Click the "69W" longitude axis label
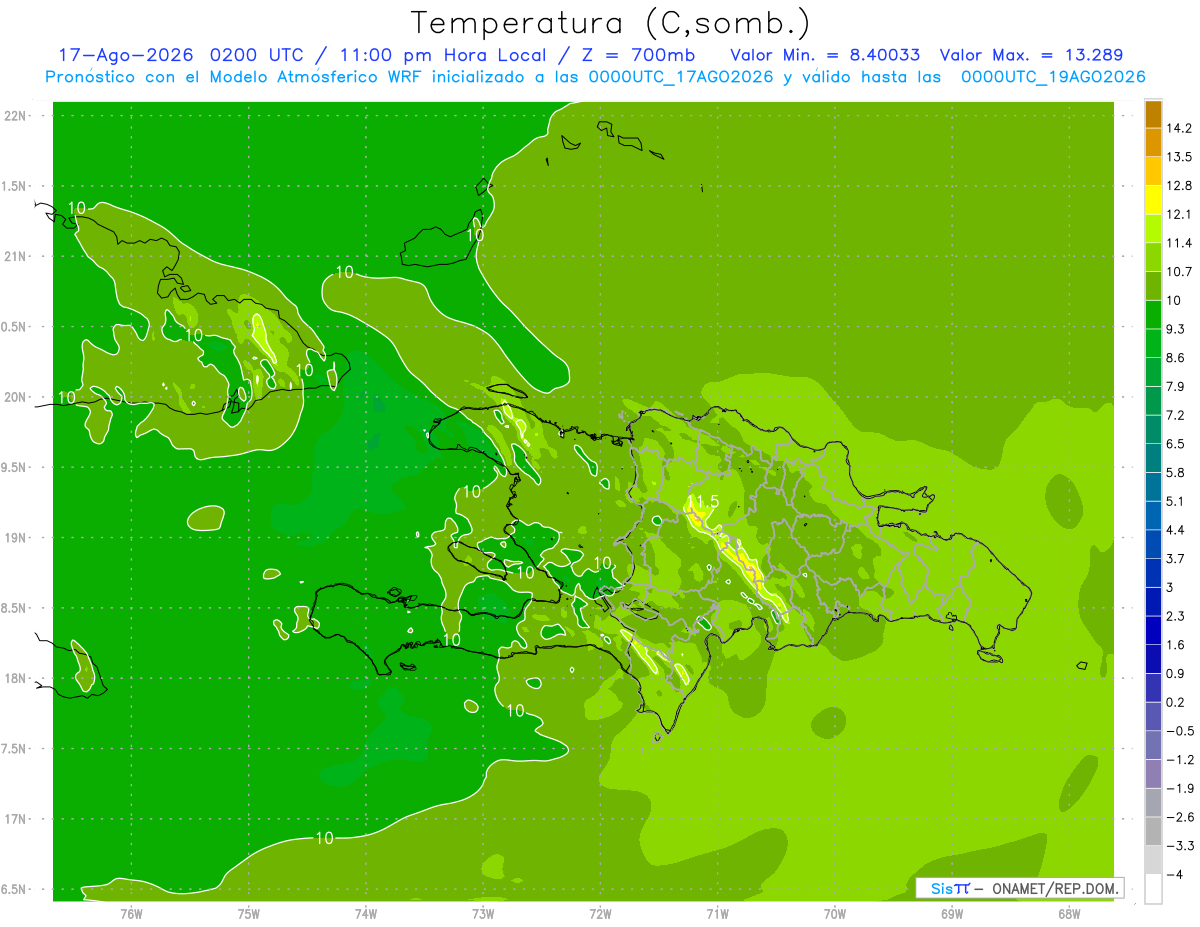1200x927 pixels. tap(952, 913)
